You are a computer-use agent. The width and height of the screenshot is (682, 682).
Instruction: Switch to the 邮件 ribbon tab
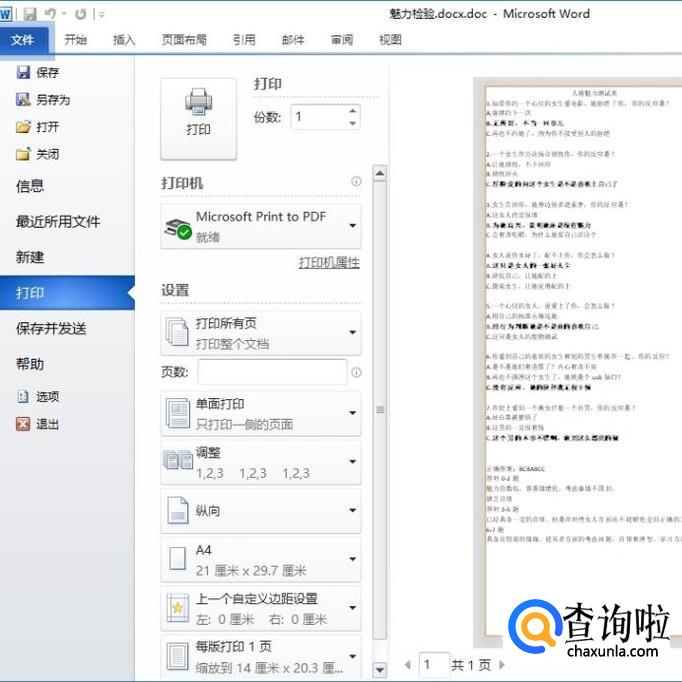pos(293,40)
